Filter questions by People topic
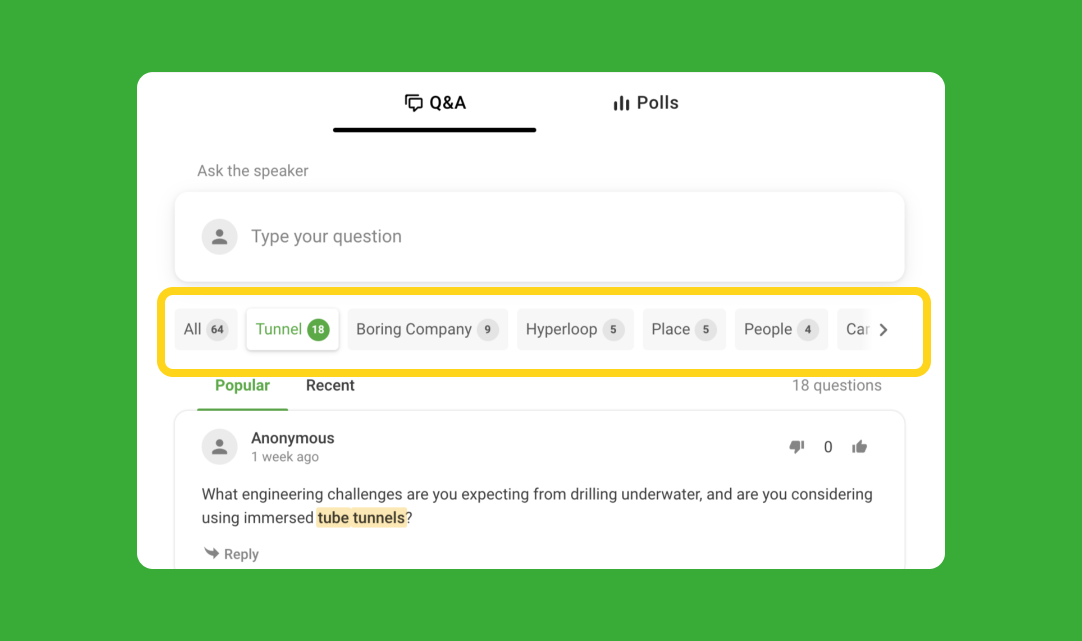Viewport: 1082px width, 641px height. [781, 329]
